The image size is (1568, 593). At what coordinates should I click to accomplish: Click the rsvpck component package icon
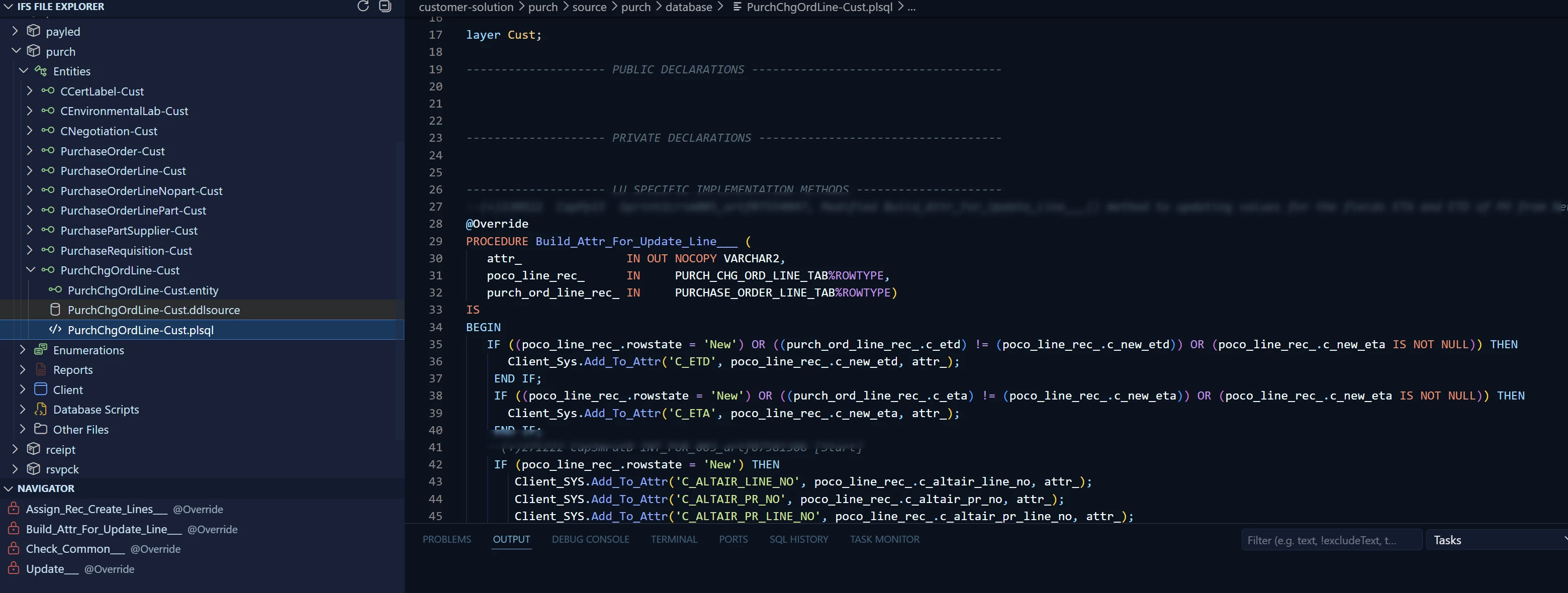34,468
